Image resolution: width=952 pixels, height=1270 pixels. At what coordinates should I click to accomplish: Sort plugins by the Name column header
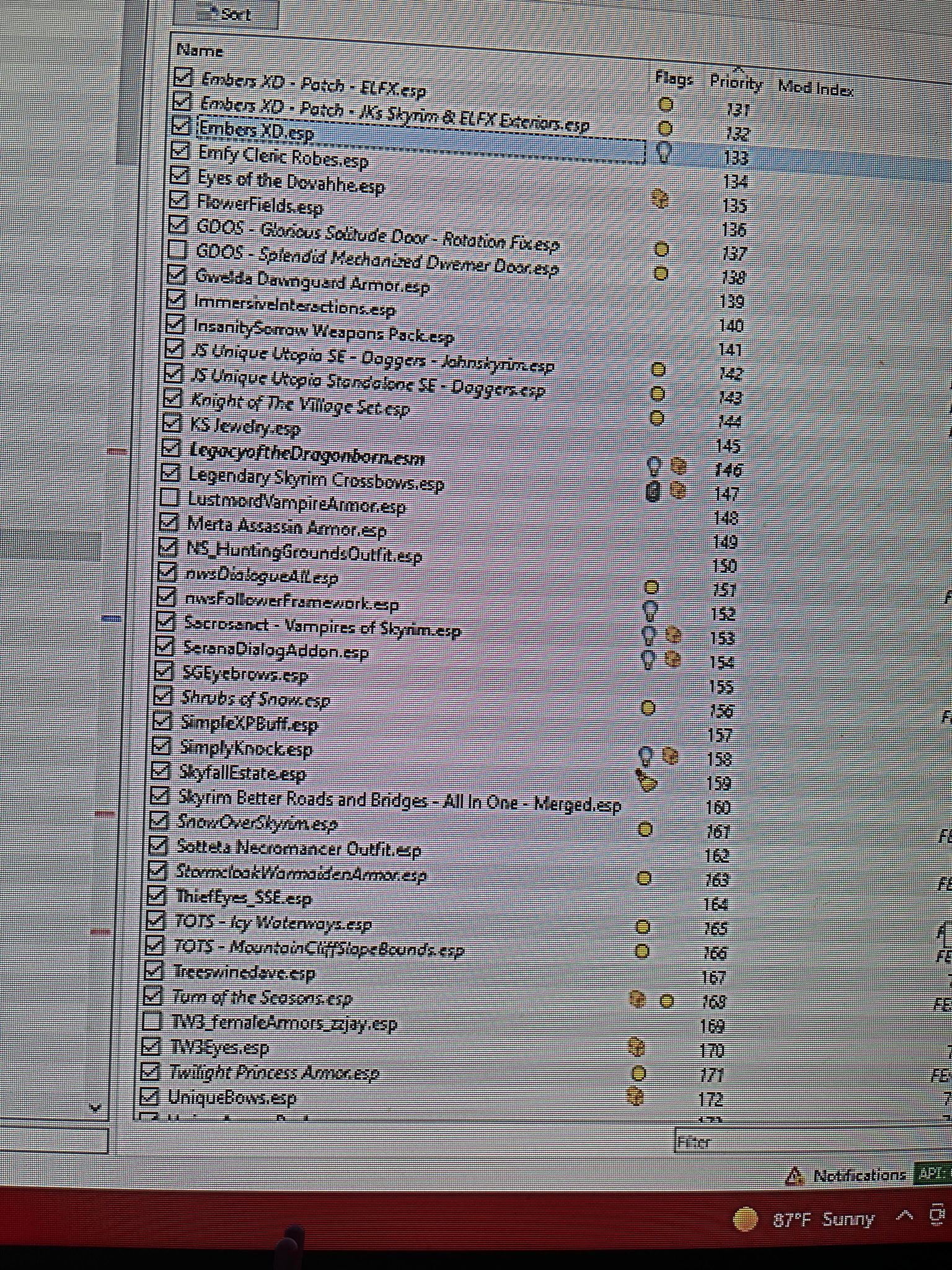pyautogui.click(x=200, y=50)
